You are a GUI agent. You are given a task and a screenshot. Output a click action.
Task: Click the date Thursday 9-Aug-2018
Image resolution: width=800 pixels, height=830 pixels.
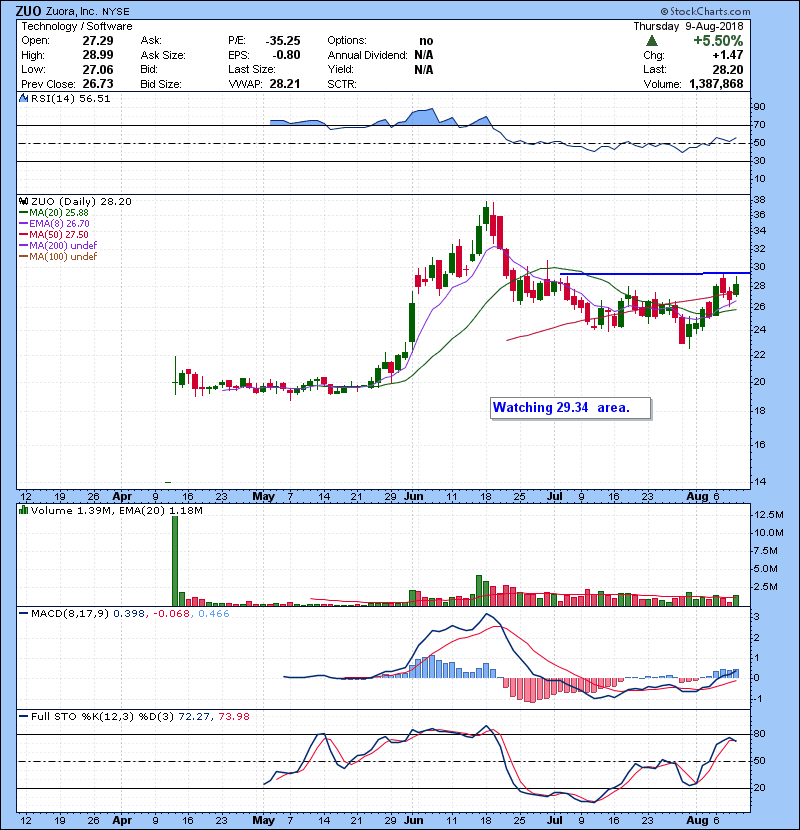click(x=688, y=26)
